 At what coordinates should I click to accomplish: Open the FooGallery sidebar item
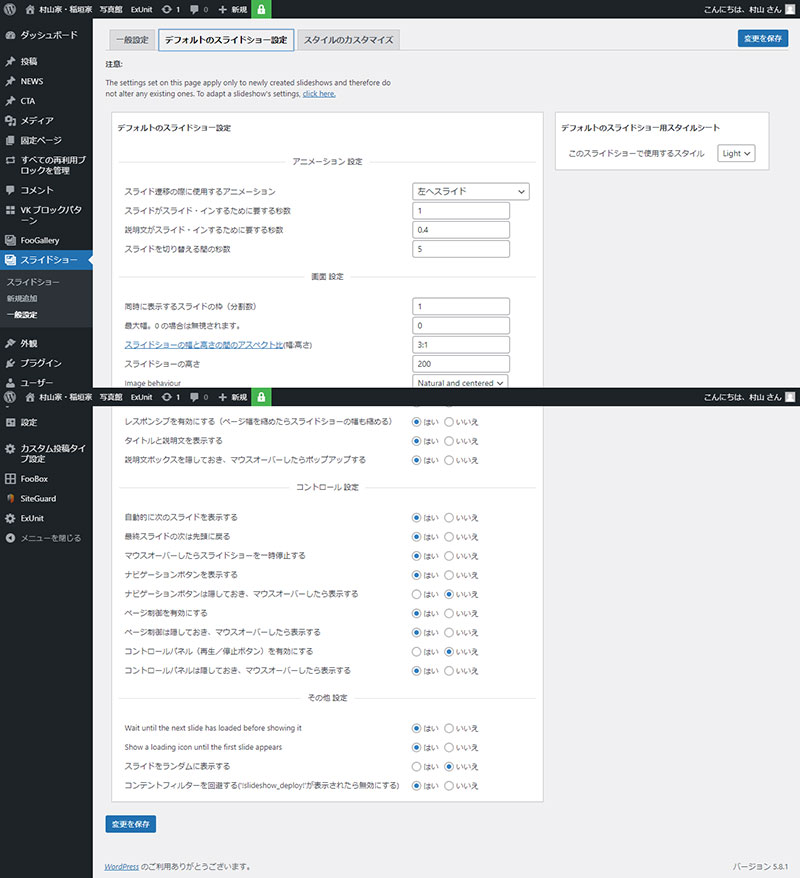39,240
